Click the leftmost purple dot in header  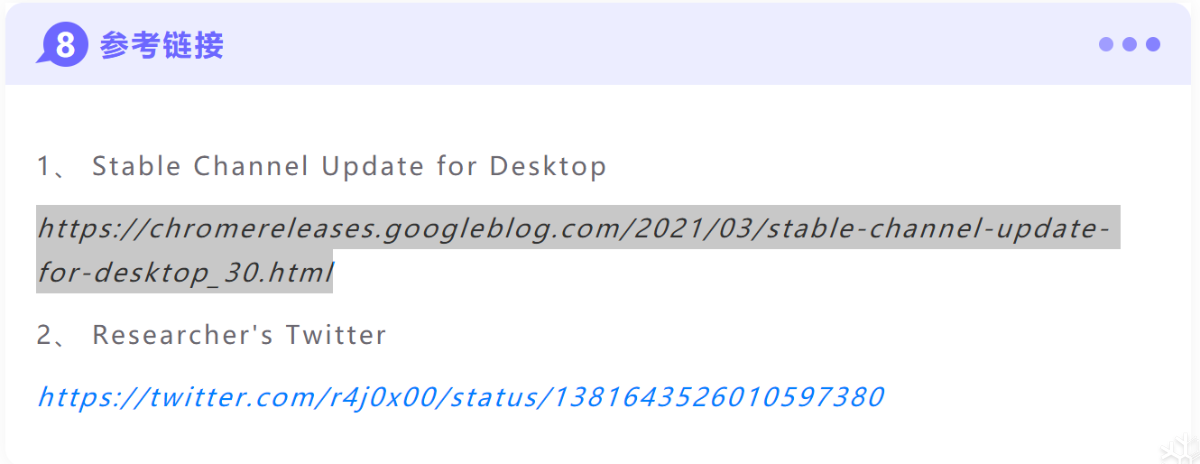coord(1106,45)
